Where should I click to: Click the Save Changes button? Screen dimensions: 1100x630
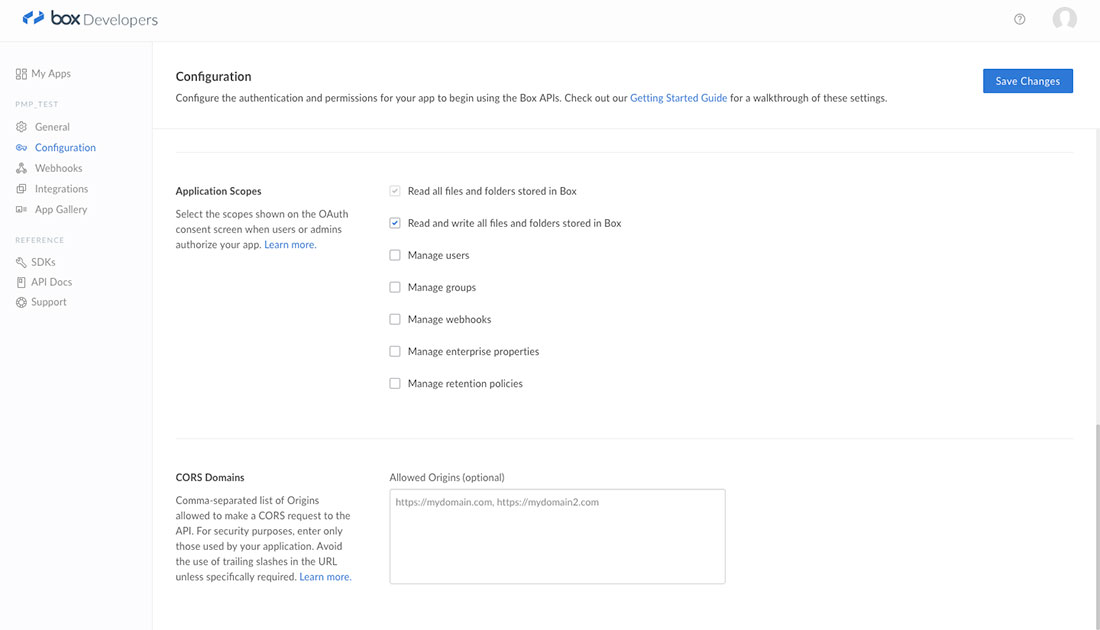point(1027,81)
